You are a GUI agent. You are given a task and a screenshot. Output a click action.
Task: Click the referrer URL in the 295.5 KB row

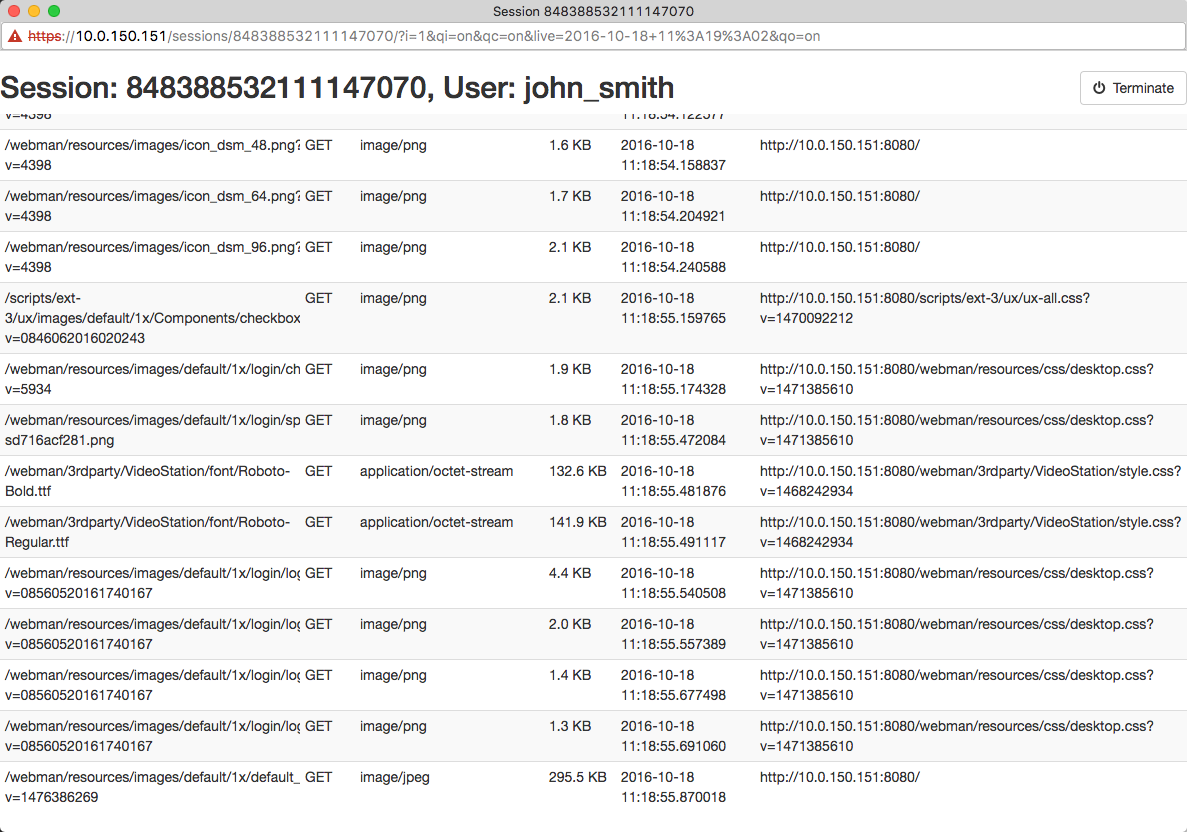pyautogui.click(x=840, y=777)
